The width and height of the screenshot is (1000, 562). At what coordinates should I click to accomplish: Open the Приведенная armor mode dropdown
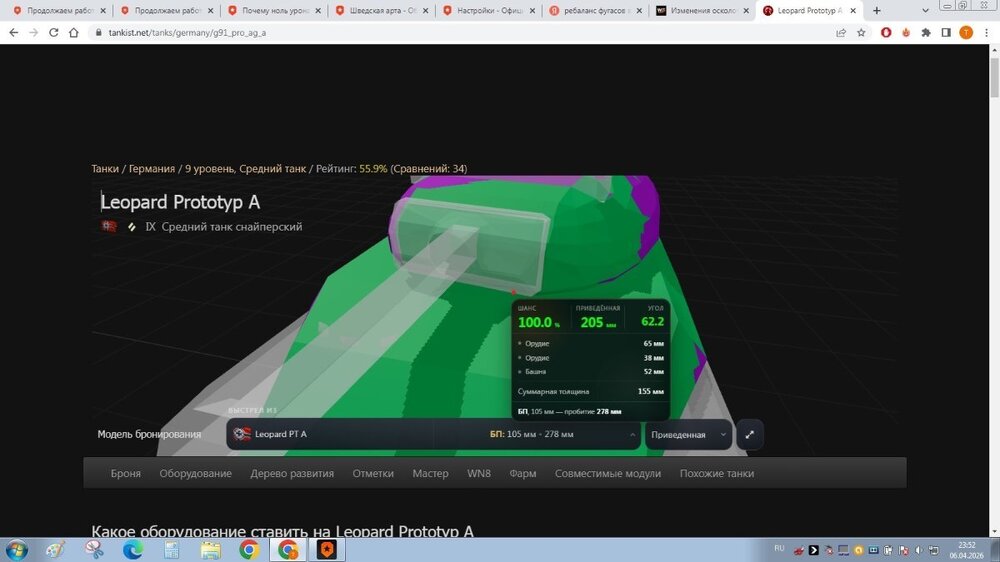[688, 434]
